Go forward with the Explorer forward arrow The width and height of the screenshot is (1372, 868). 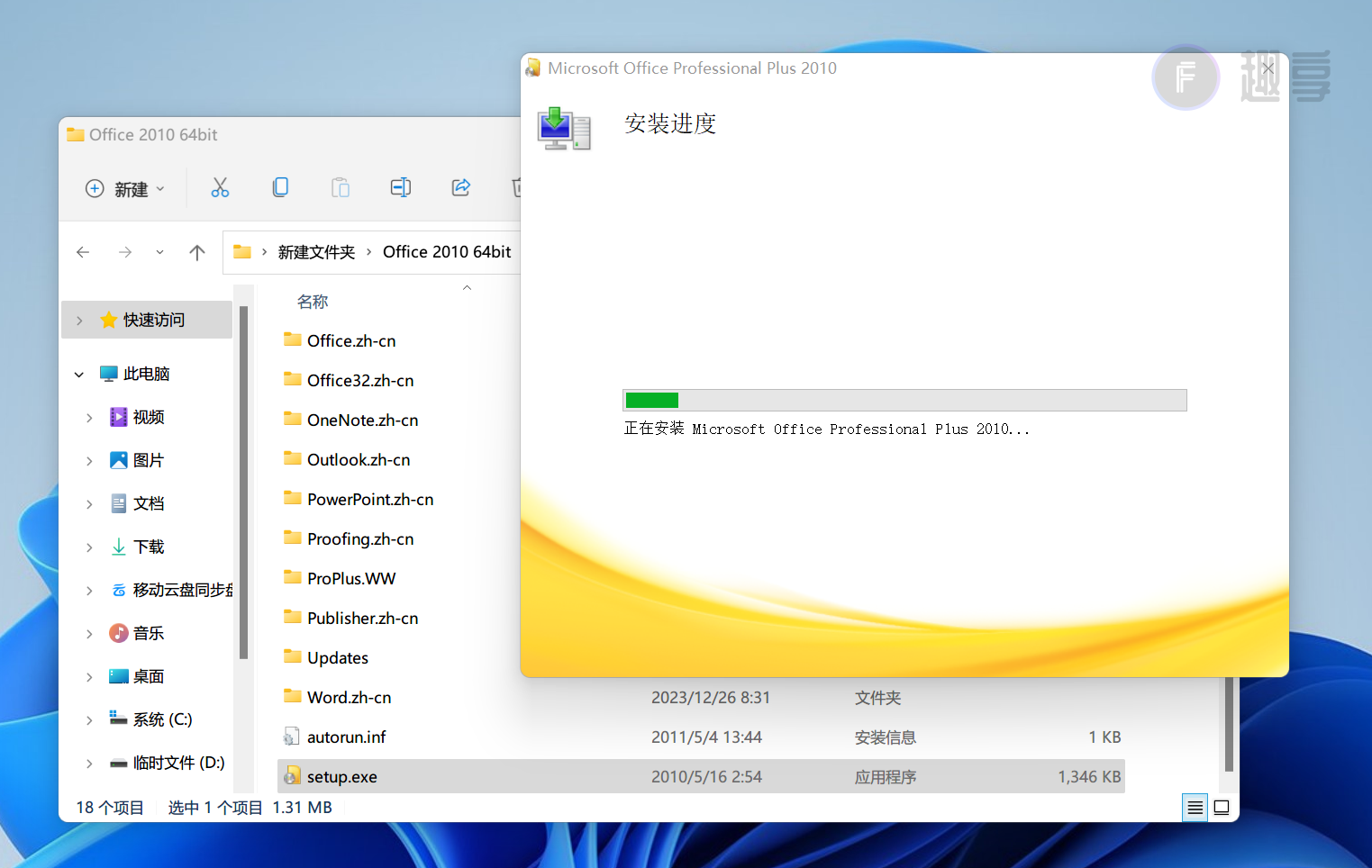[x=125, y=252]
